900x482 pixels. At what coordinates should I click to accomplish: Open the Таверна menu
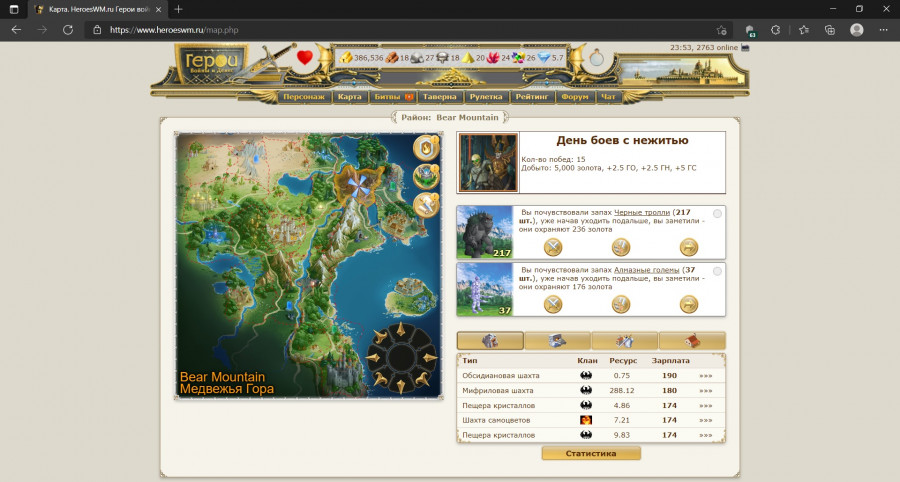440,97
